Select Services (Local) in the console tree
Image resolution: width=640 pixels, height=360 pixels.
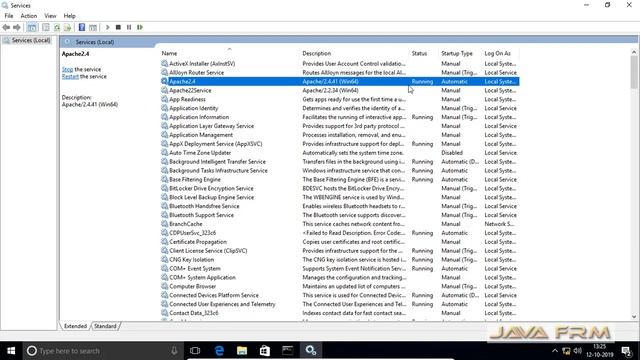pos(31,40)
